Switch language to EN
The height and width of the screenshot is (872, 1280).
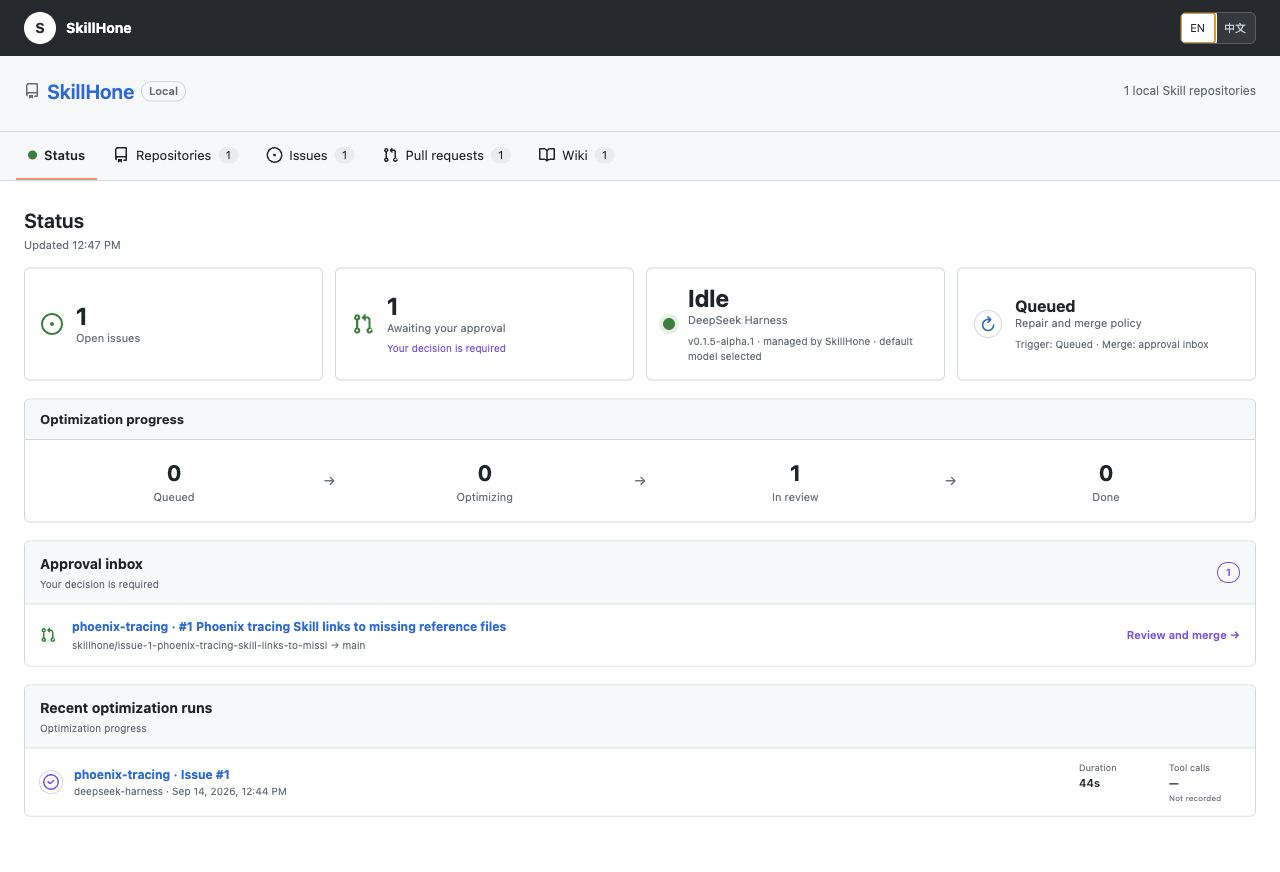[1197, 28]
